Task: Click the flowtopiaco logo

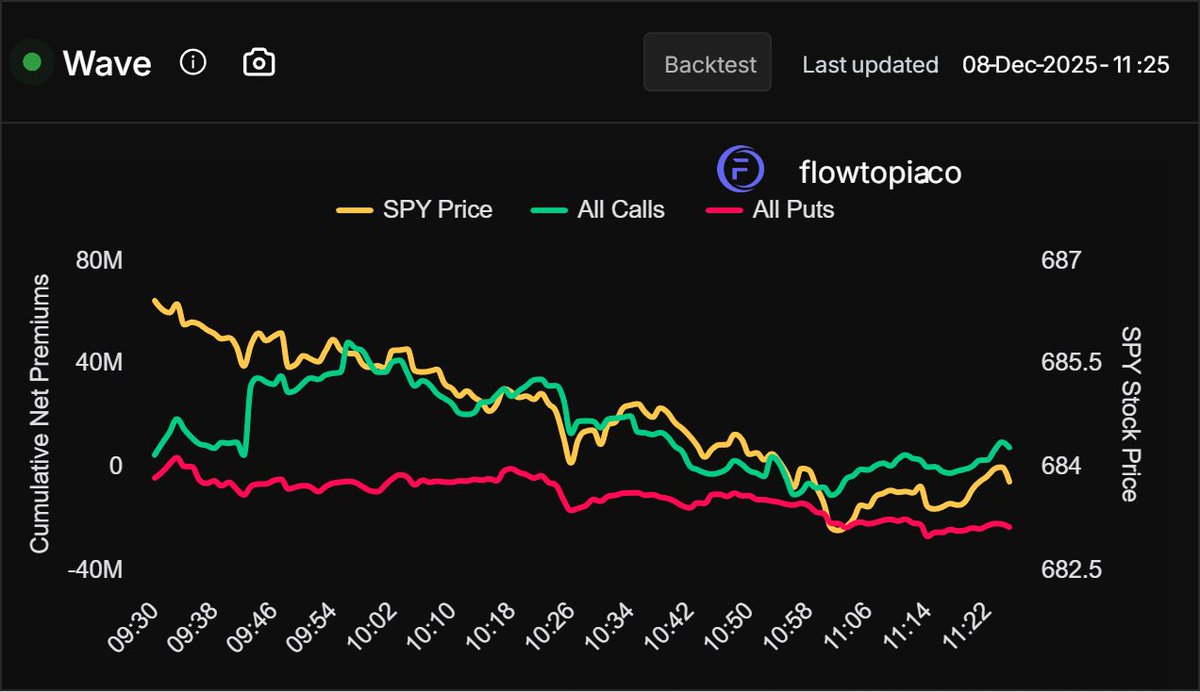Action: tap(739, 168)
